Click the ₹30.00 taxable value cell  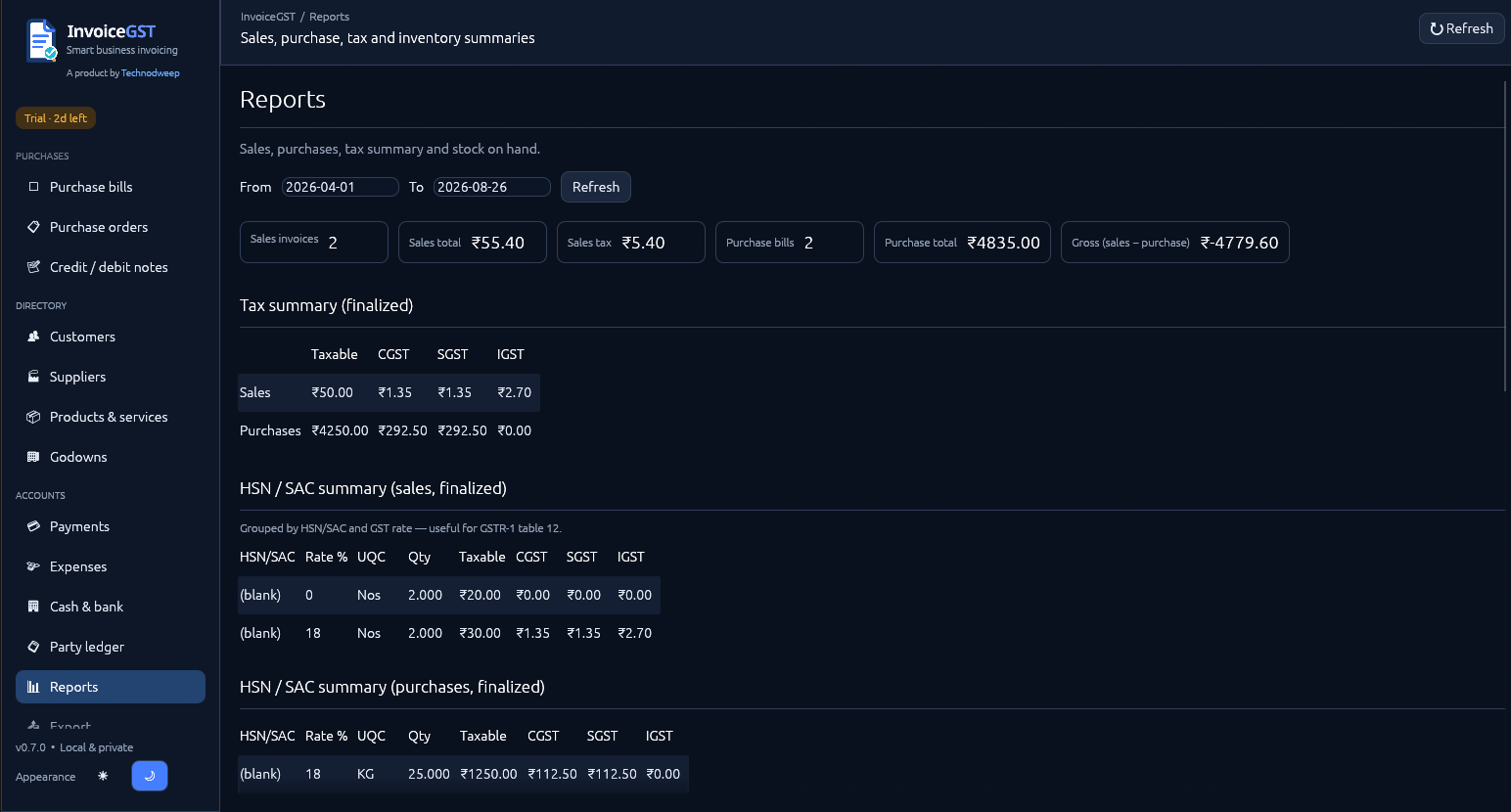pyautogui.click(x=481, y=633)
